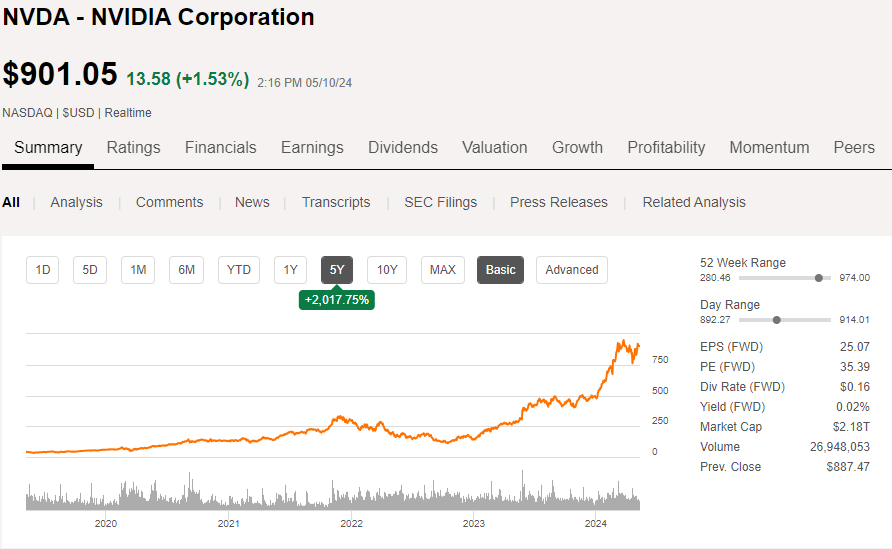Image resolution: width=892 pixels, height=549 pixels.
Task: Open Press Releases filter
Action: click(559, 202)
